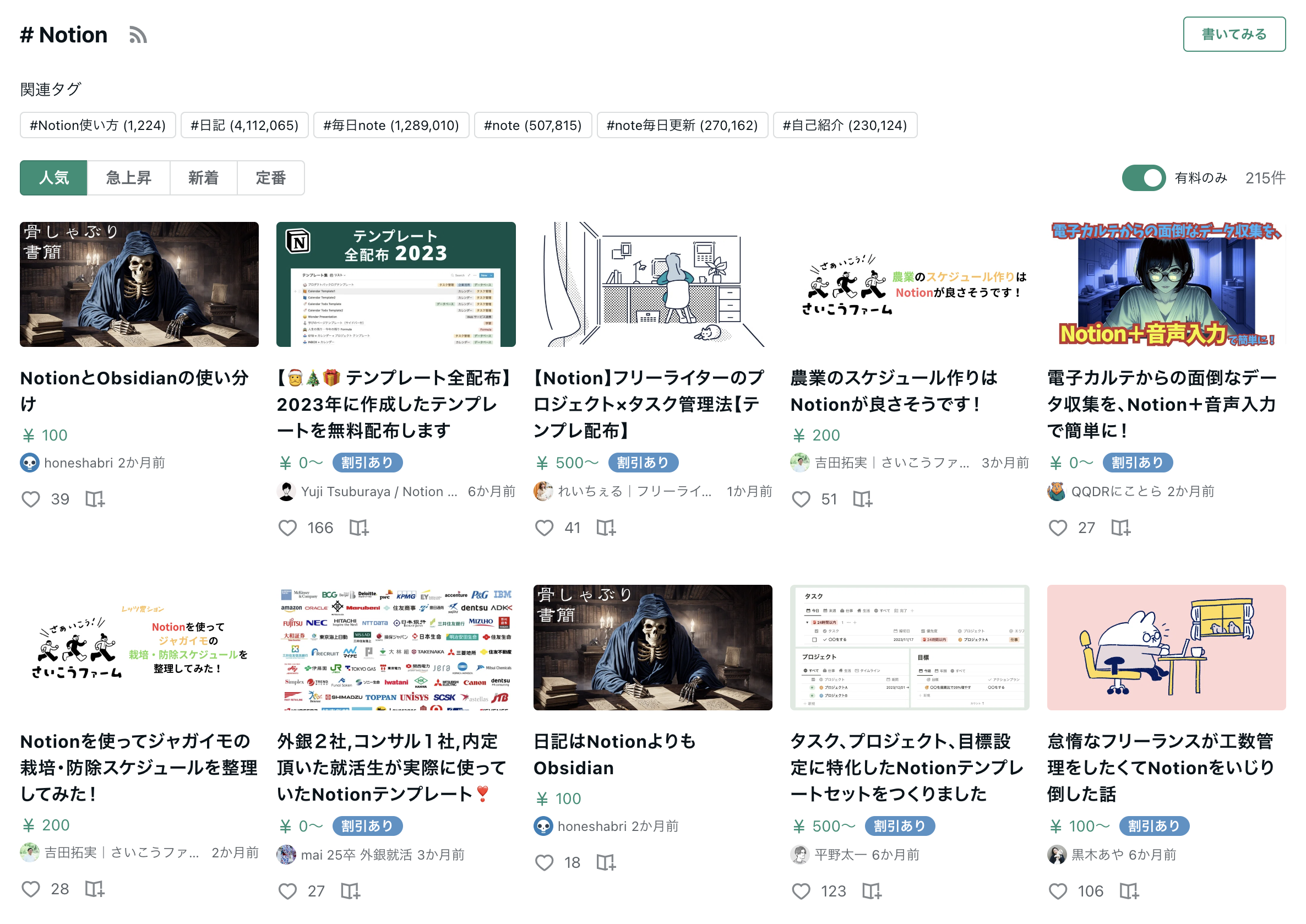
Task: Like the 怠惰なフリーランス article with 106 likes
Action: coord(1058,890)
